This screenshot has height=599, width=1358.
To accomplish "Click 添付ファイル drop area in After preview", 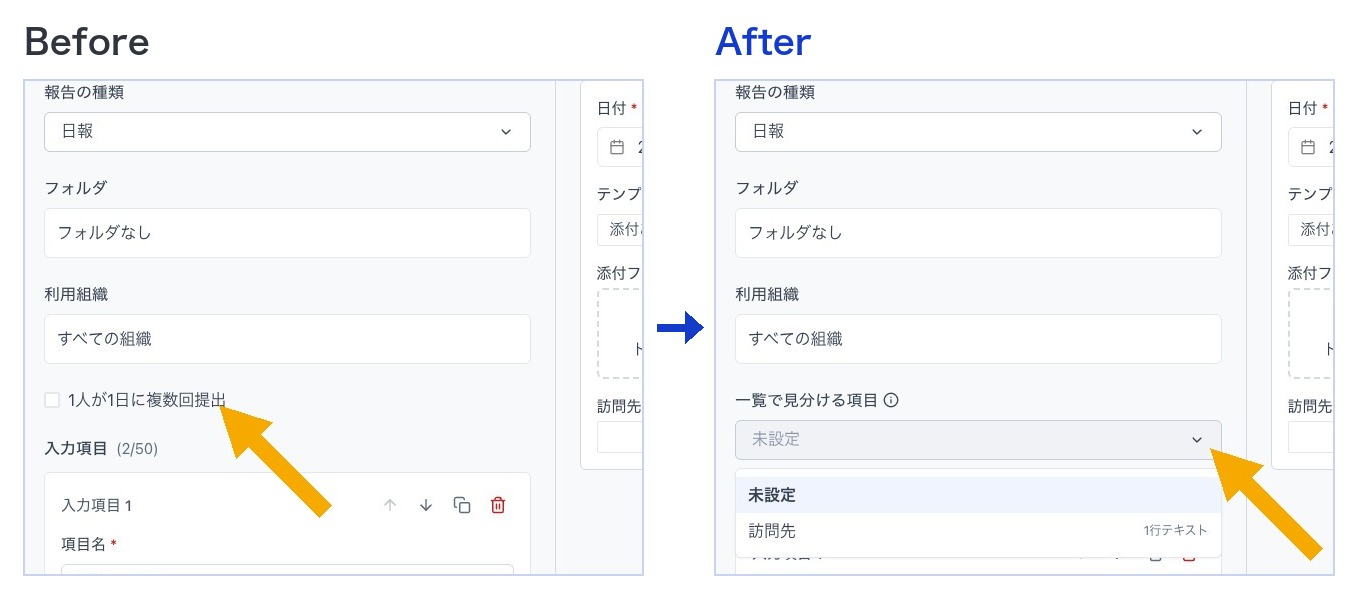I will [1311, 334].
